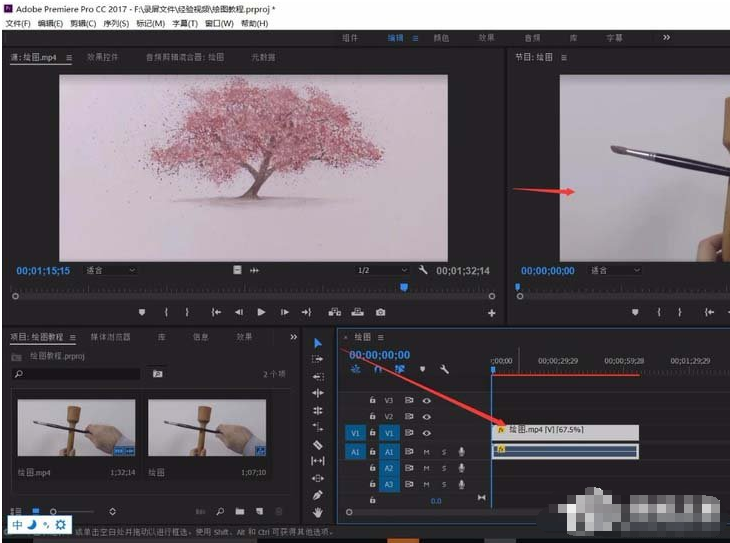730x543 pixels.
Task: Switch to the 媒体浏览器 tab
Action: pos(110,337)
